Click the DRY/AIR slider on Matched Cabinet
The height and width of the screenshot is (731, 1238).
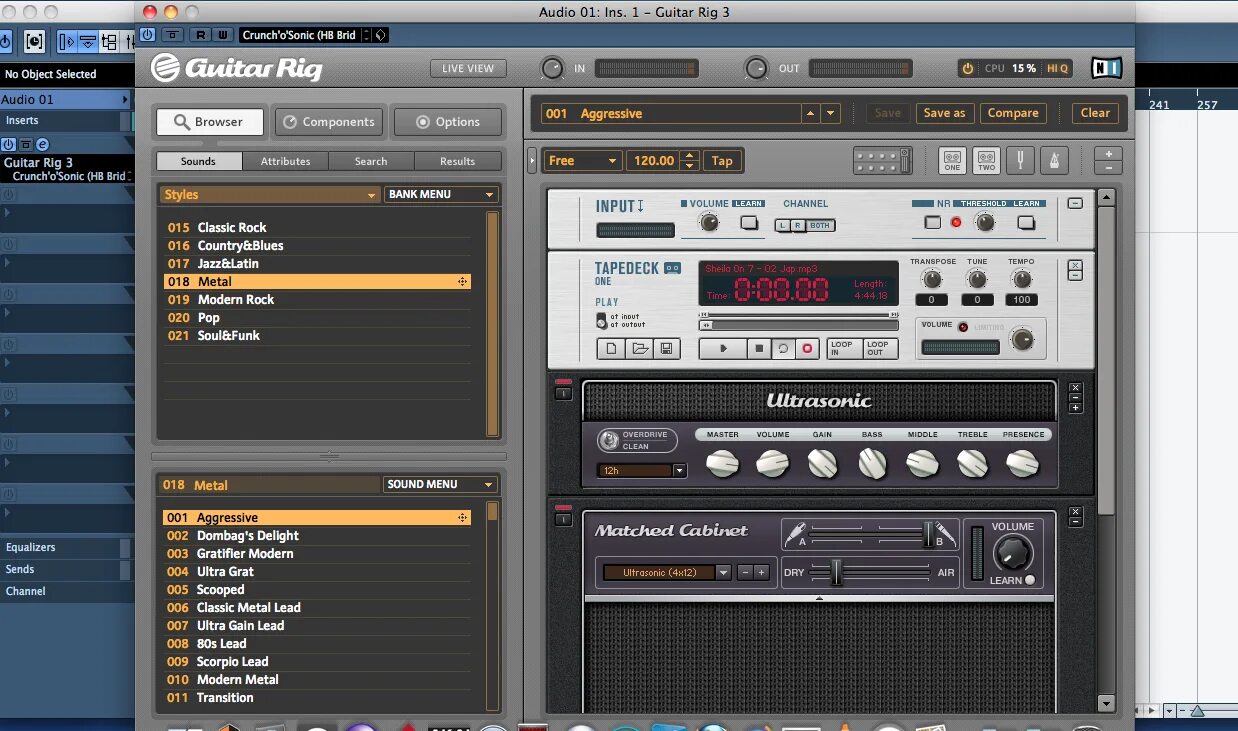[x=870, y=572]
